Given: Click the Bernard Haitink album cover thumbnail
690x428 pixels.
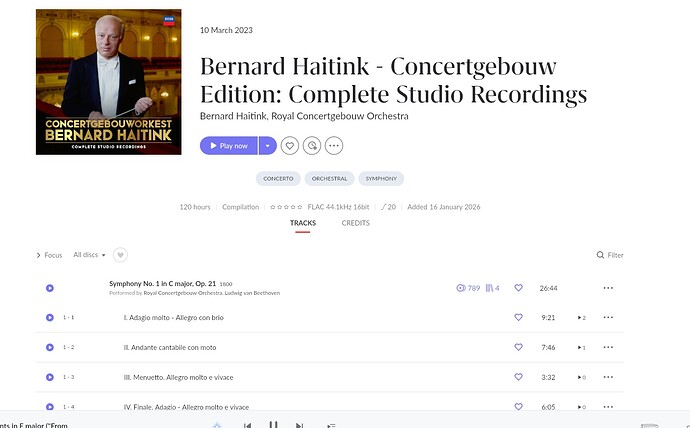Looking at the screenshot, I should 109,82.
